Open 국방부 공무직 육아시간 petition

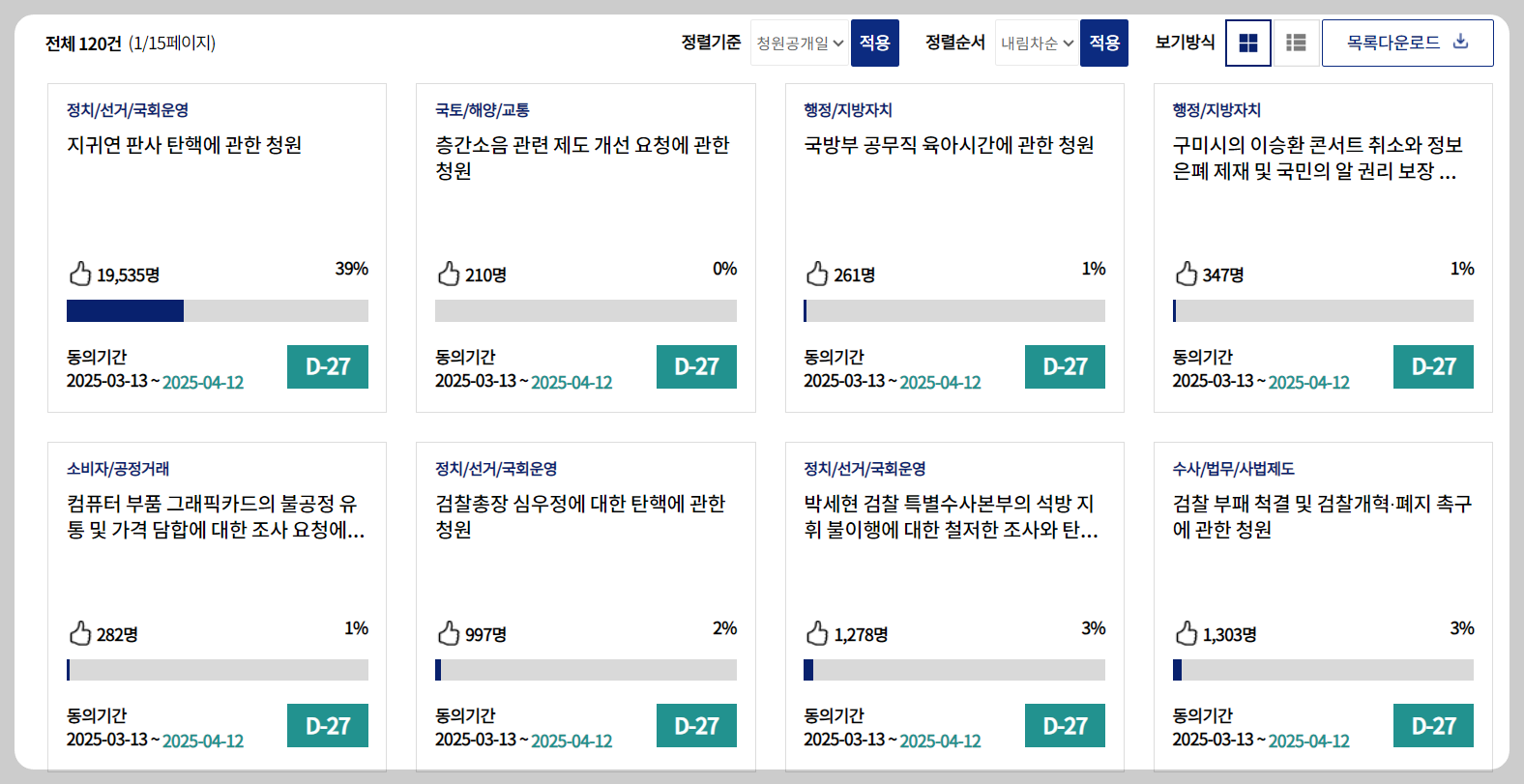949,145
